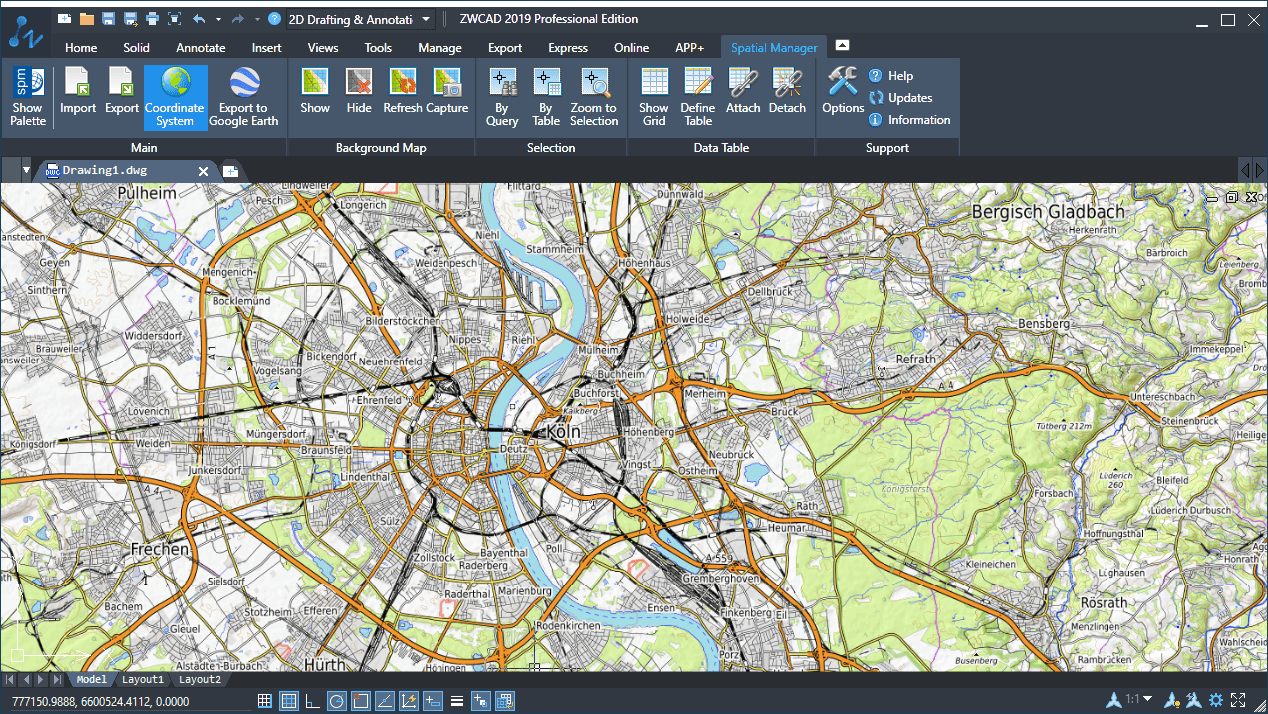Click the Save As icon
This screenshot has width=1268, height=714.
(131, 18)
